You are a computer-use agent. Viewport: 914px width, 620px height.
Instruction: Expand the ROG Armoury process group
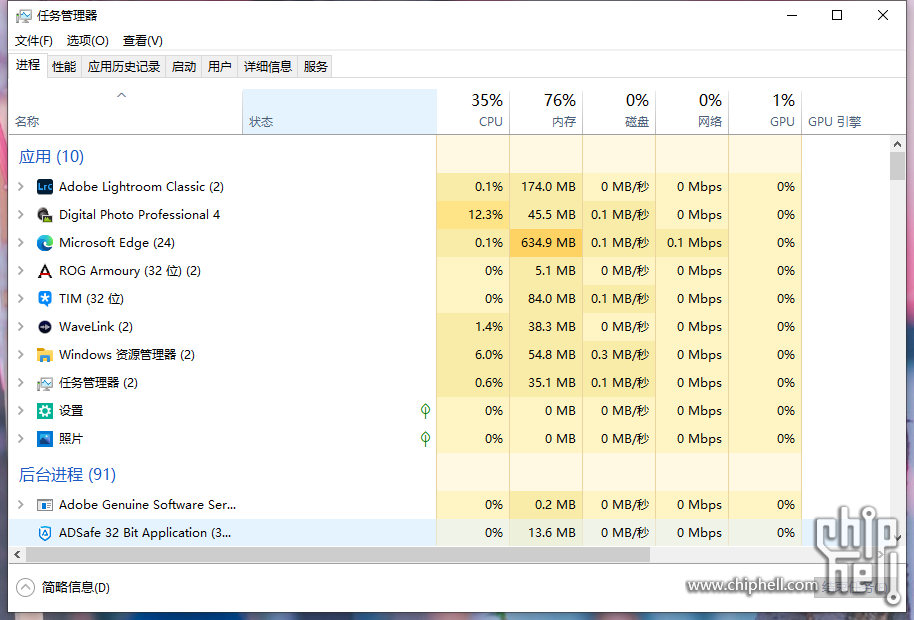[21, 270]
